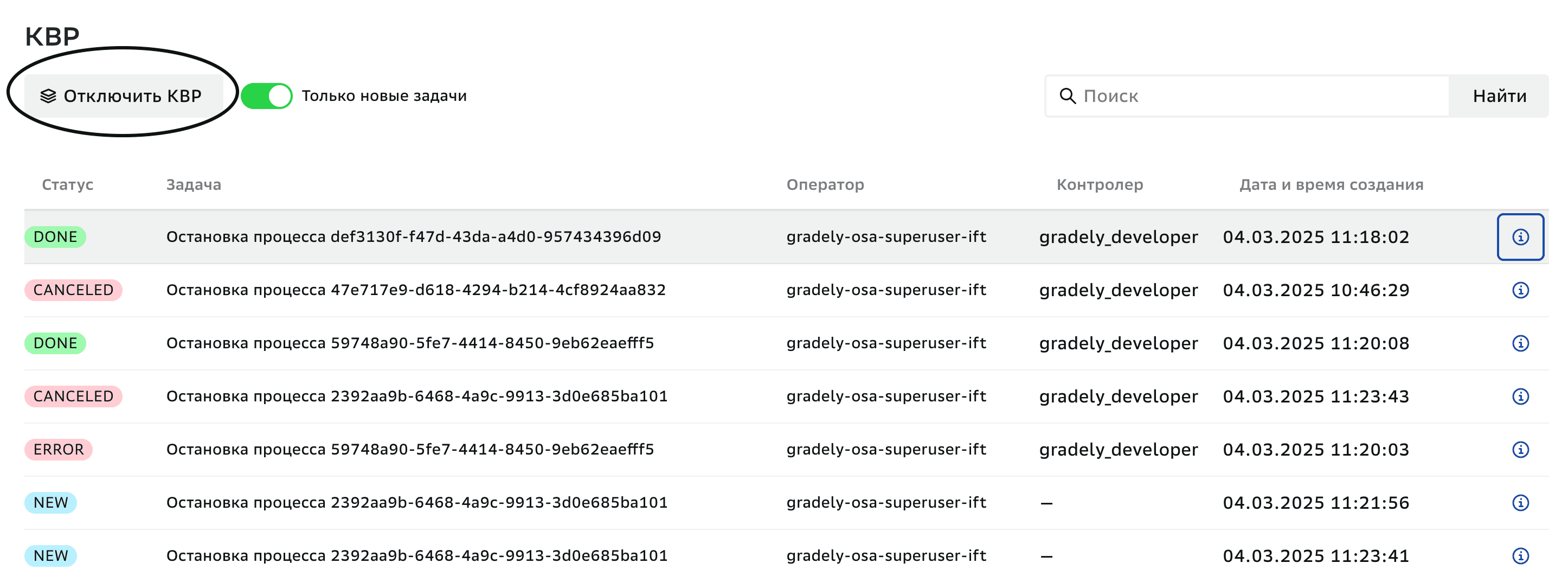This screenshot has width=1568, height=582.
Task: Click the 'Оператор' column header
Action: pos(825,184)
